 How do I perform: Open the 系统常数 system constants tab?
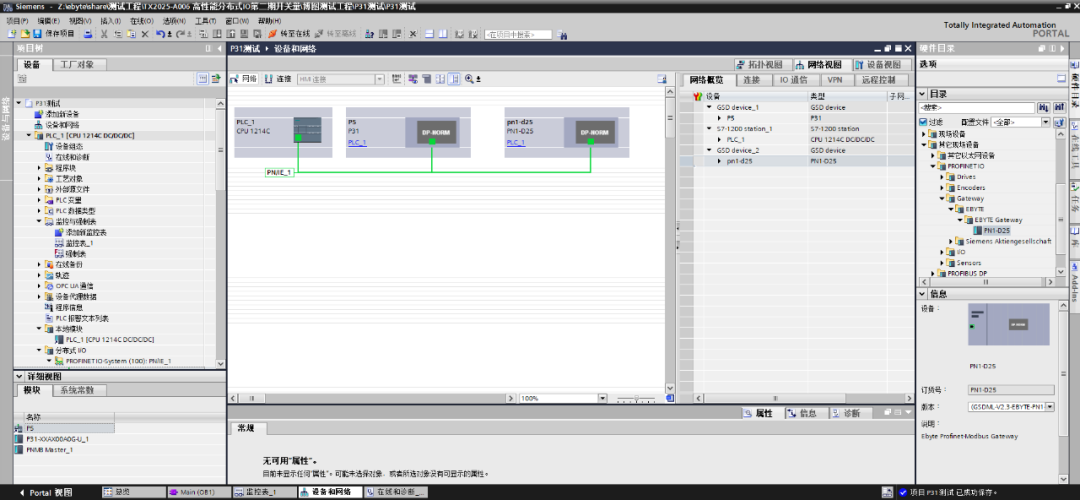tap(78, 390)
